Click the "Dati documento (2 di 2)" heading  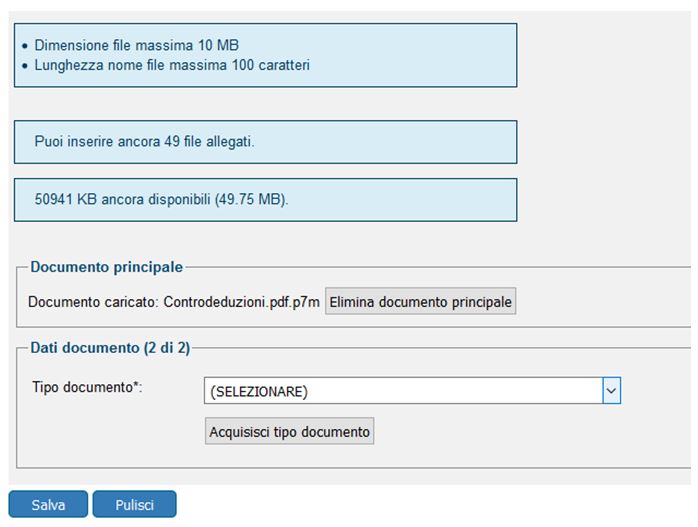(x=110, y=348)
